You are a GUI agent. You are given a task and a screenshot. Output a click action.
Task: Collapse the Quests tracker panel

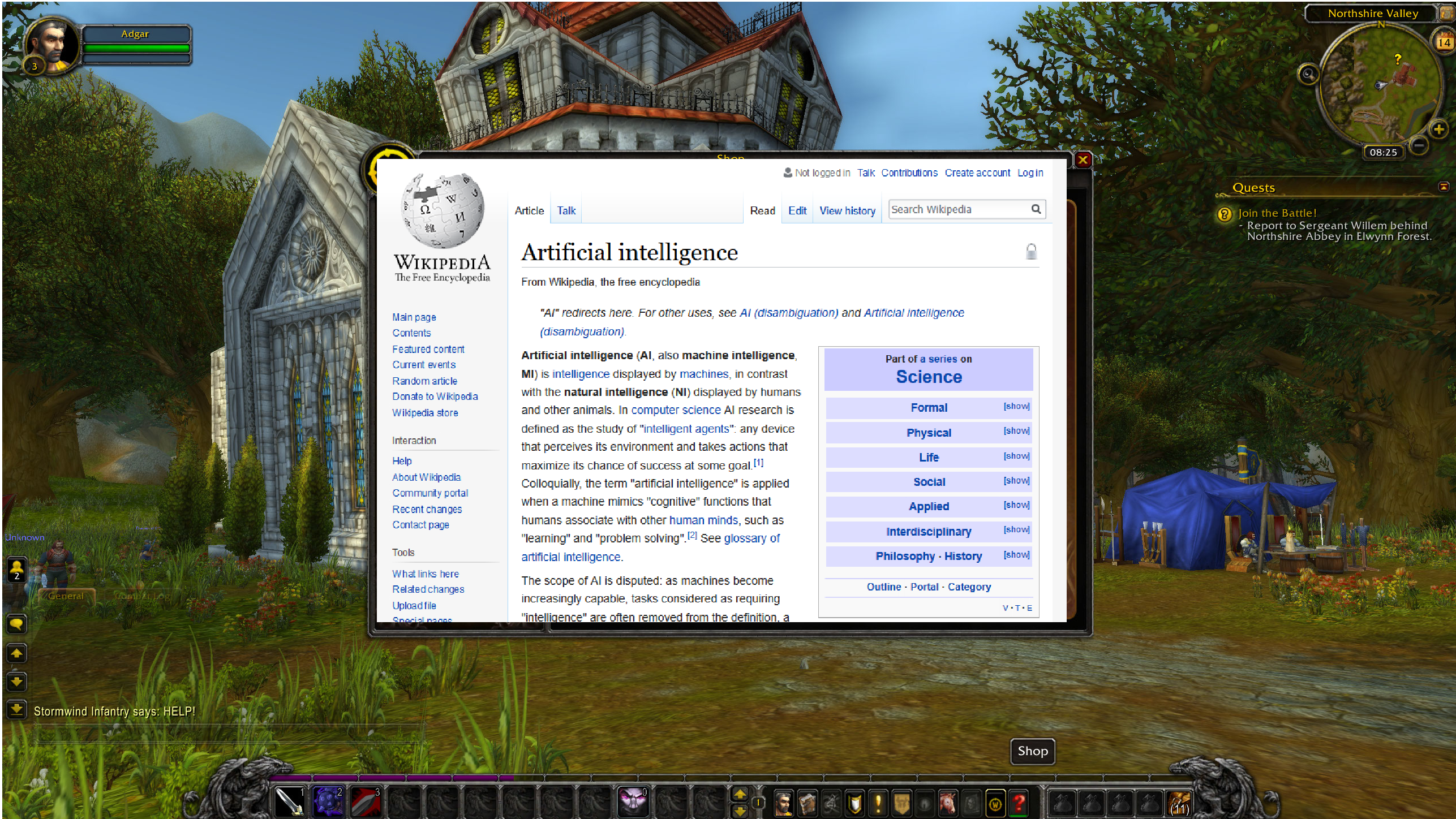(1444, 187)
